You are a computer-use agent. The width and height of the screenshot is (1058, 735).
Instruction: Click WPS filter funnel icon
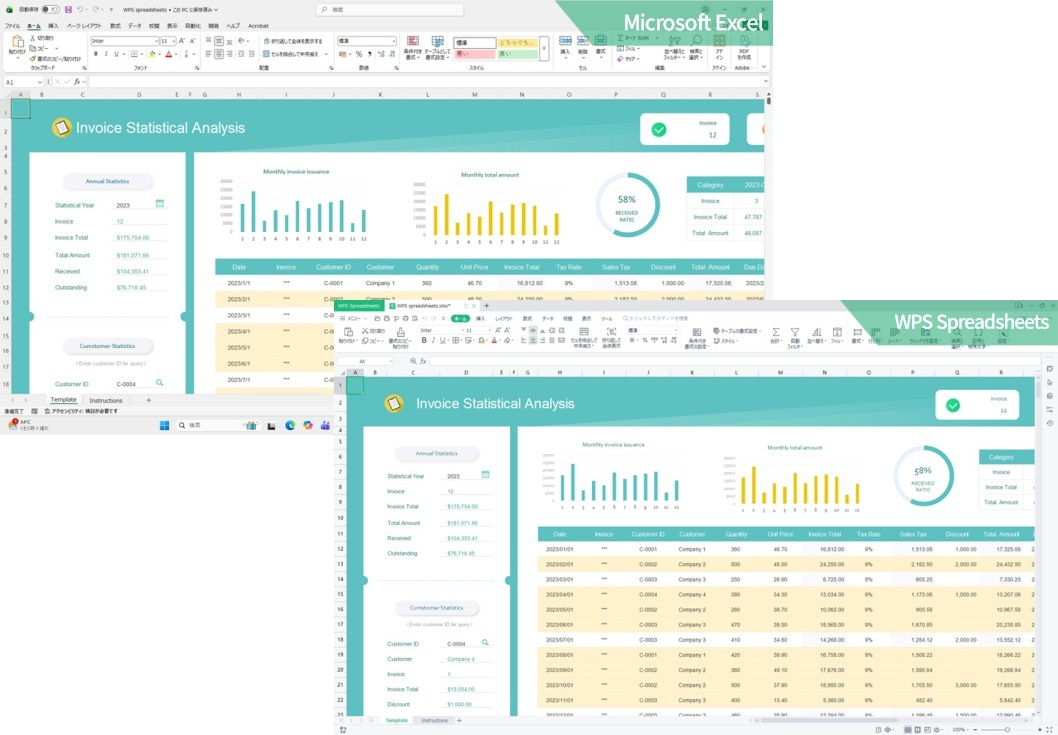(x=795, y=332)
